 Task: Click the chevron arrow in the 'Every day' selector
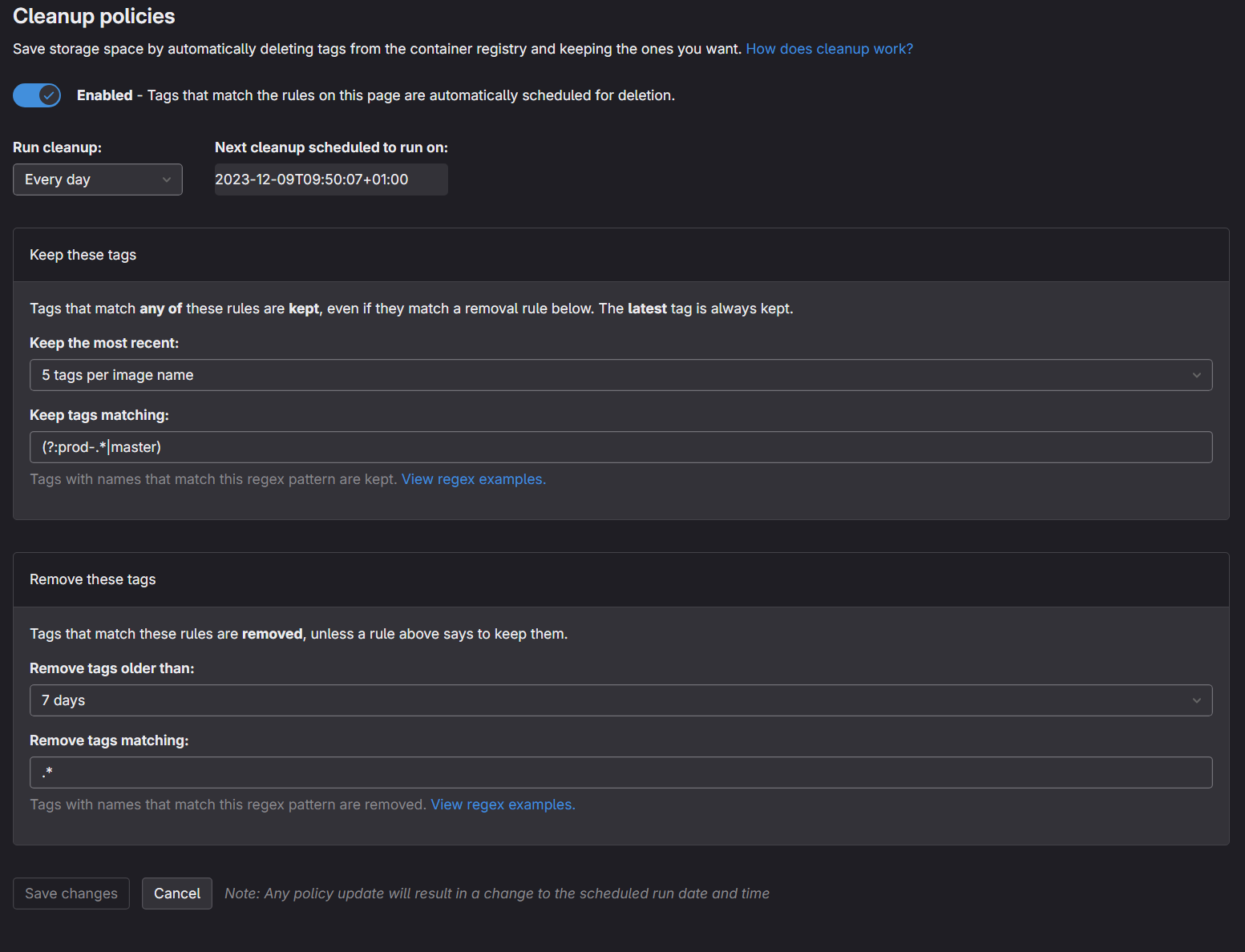click(x=167, y=180)
